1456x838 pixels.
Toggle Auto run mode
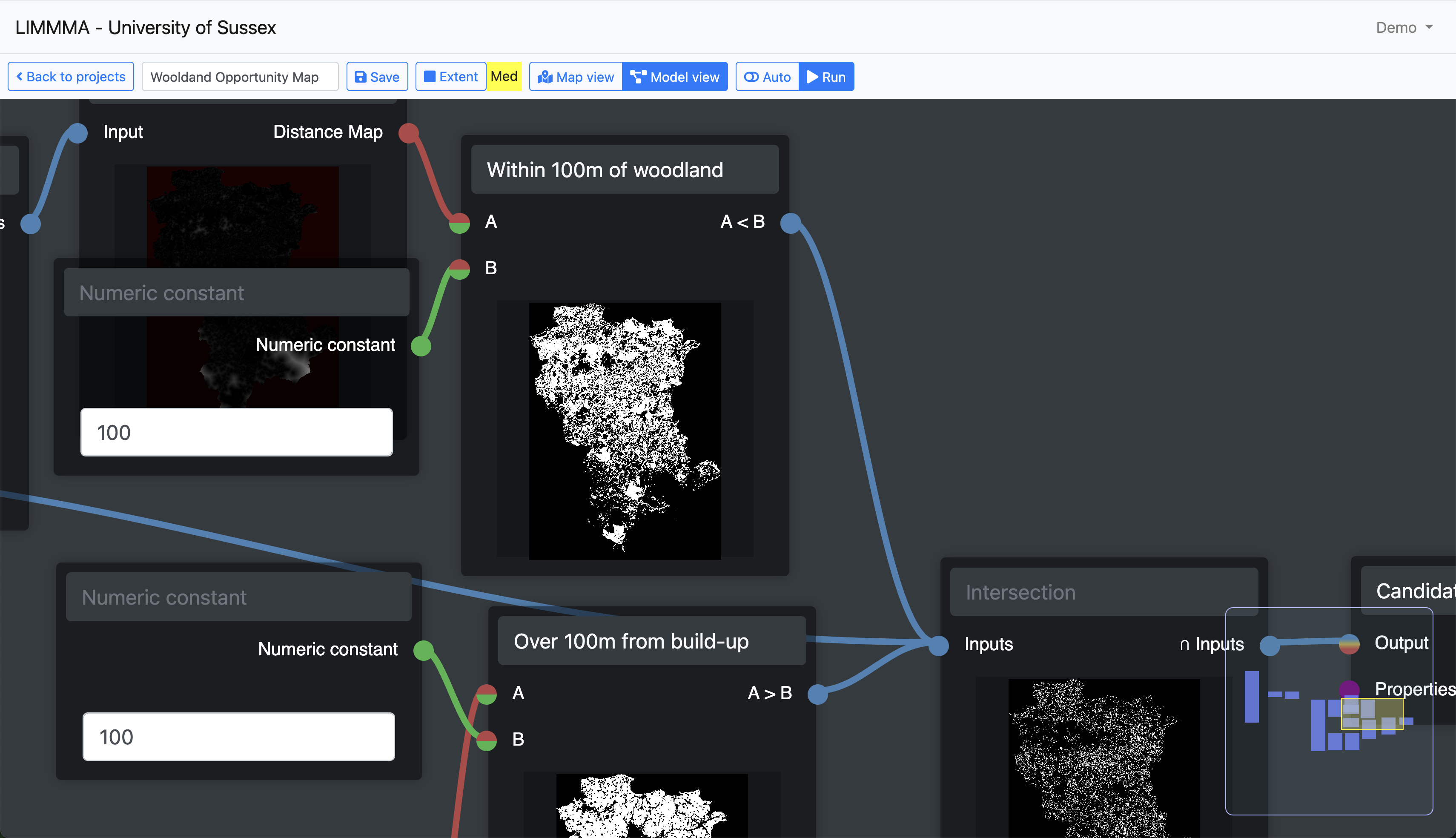[767, 77]
